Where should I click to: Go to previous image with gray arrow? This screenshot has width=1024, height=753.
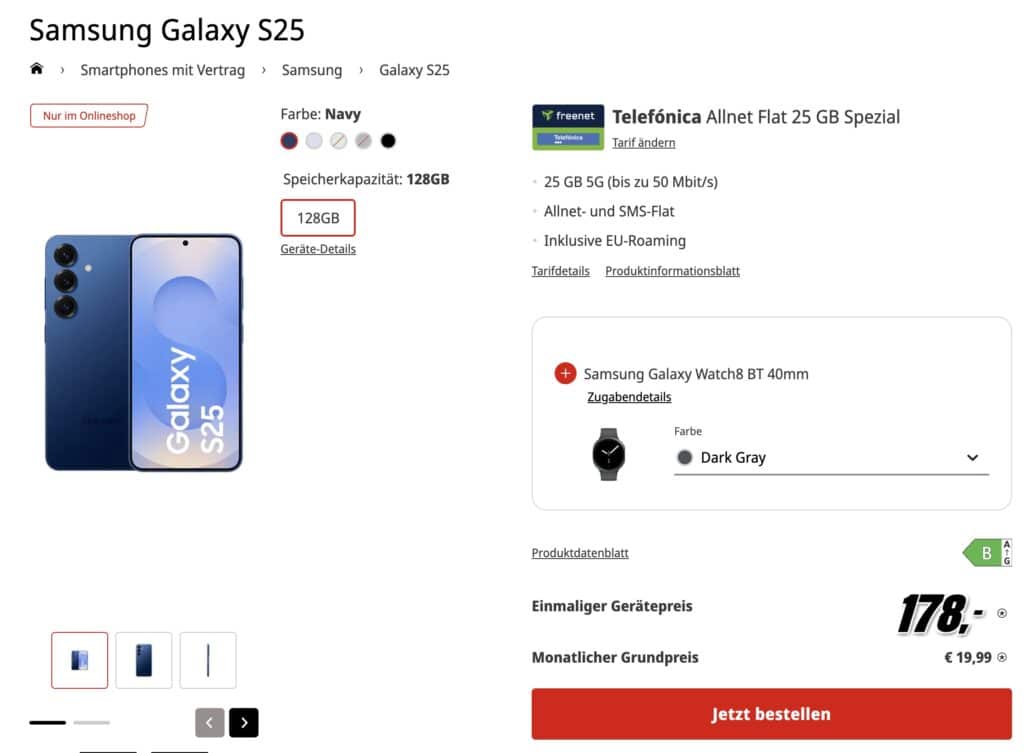tap(209, 722)
